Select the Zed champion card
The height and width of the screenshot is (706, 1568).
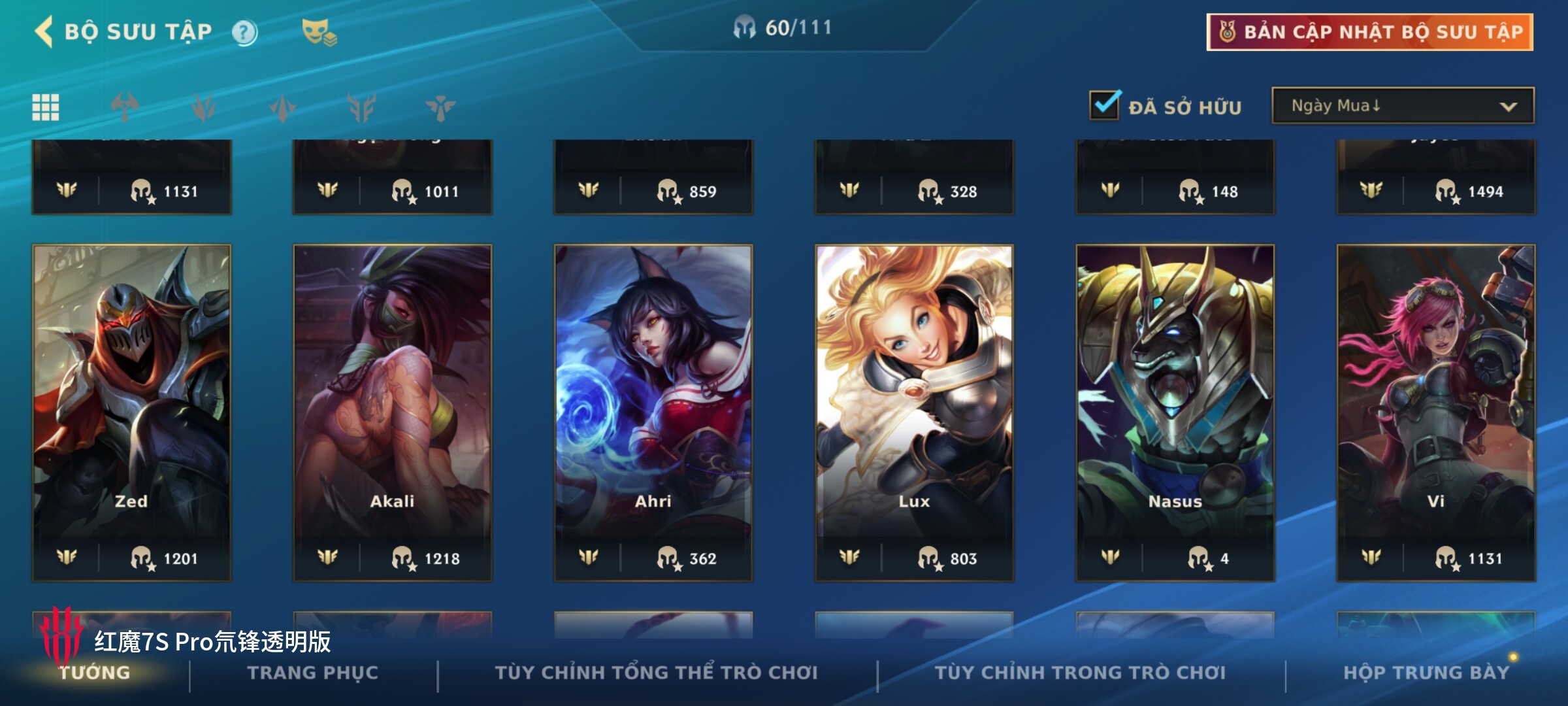[131, 413]
